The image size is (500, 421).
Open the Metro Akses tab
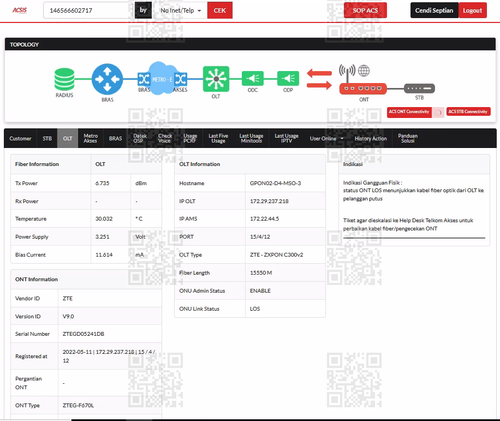coord(90,138)
